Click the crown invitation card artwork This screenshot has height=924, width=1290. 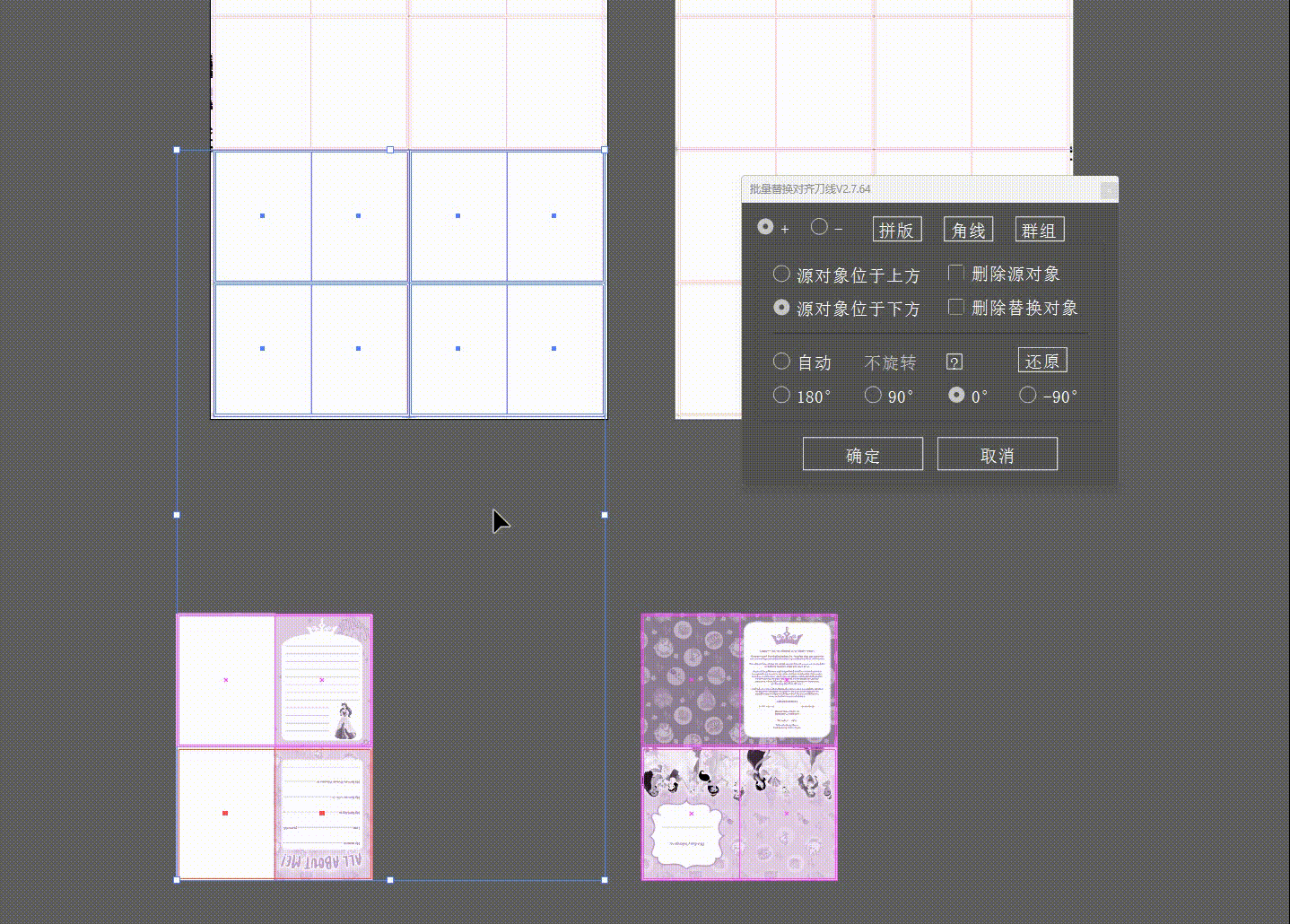(787, 679)
